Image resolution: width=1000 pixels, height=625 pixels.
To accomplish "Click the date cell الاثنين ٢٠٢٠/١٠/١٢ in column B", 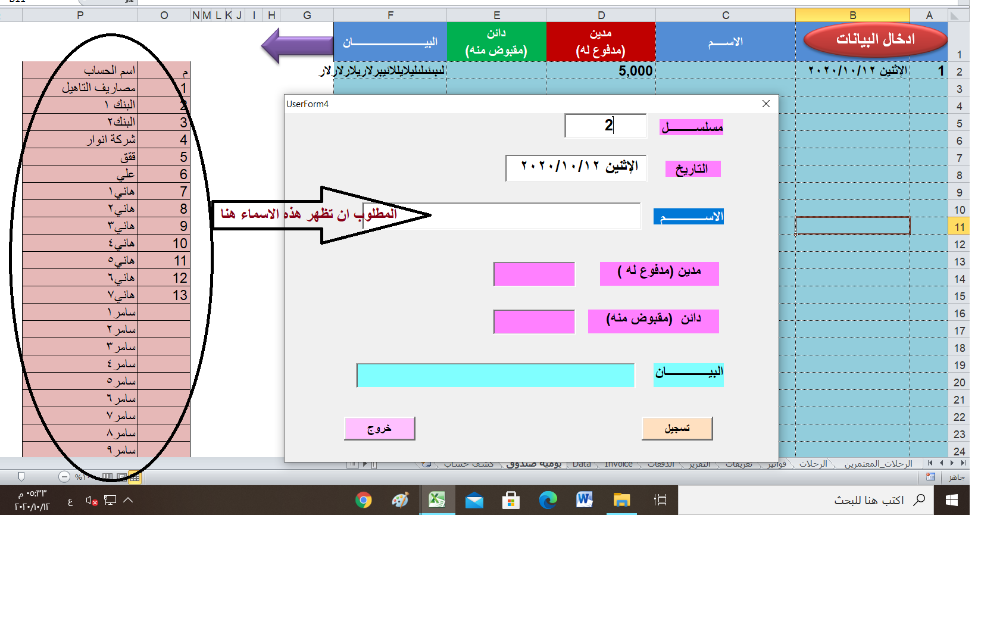I will click(x=852, y=71).
